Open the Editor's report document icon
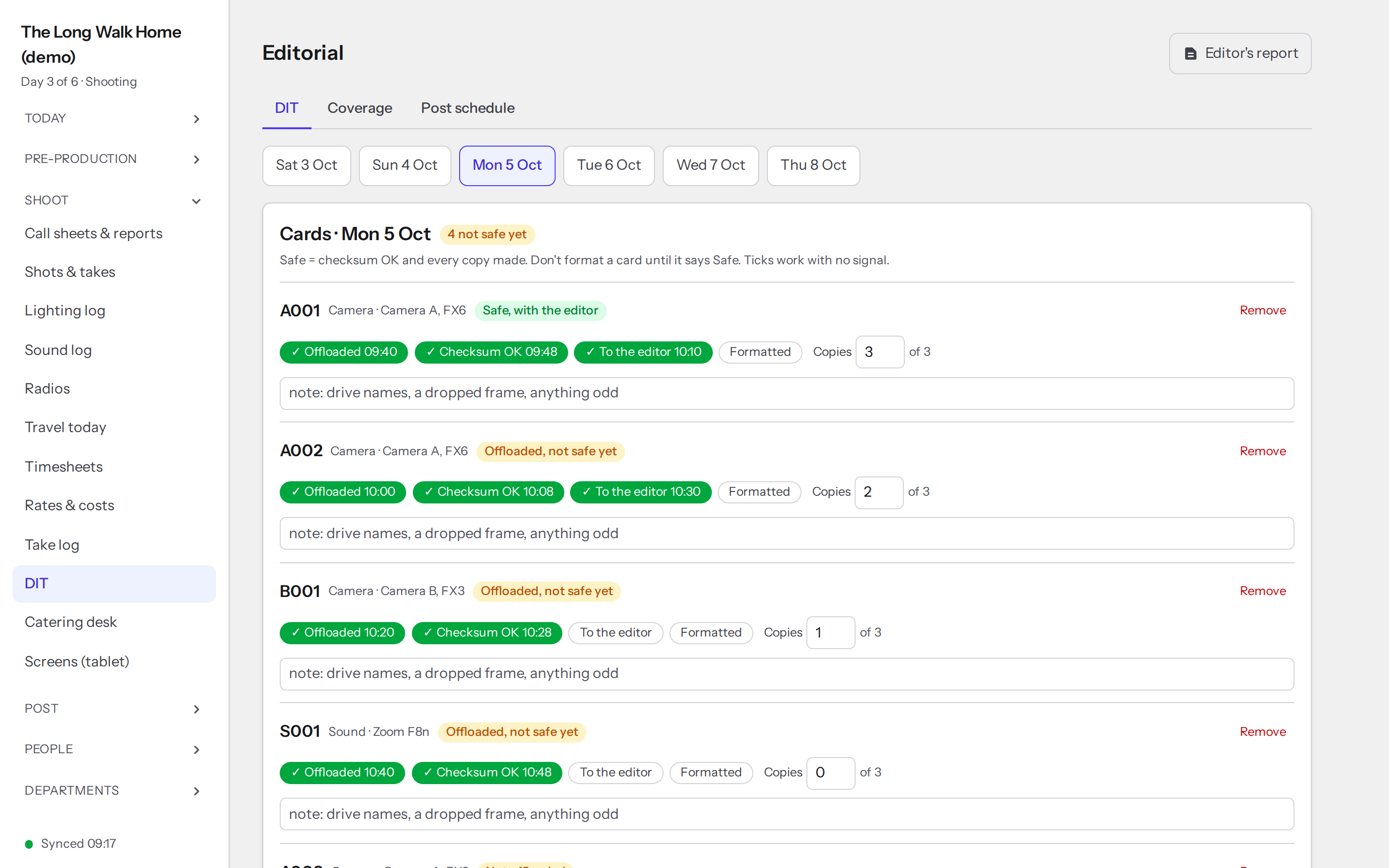 pyautogui.click(x=1190, y=54)
